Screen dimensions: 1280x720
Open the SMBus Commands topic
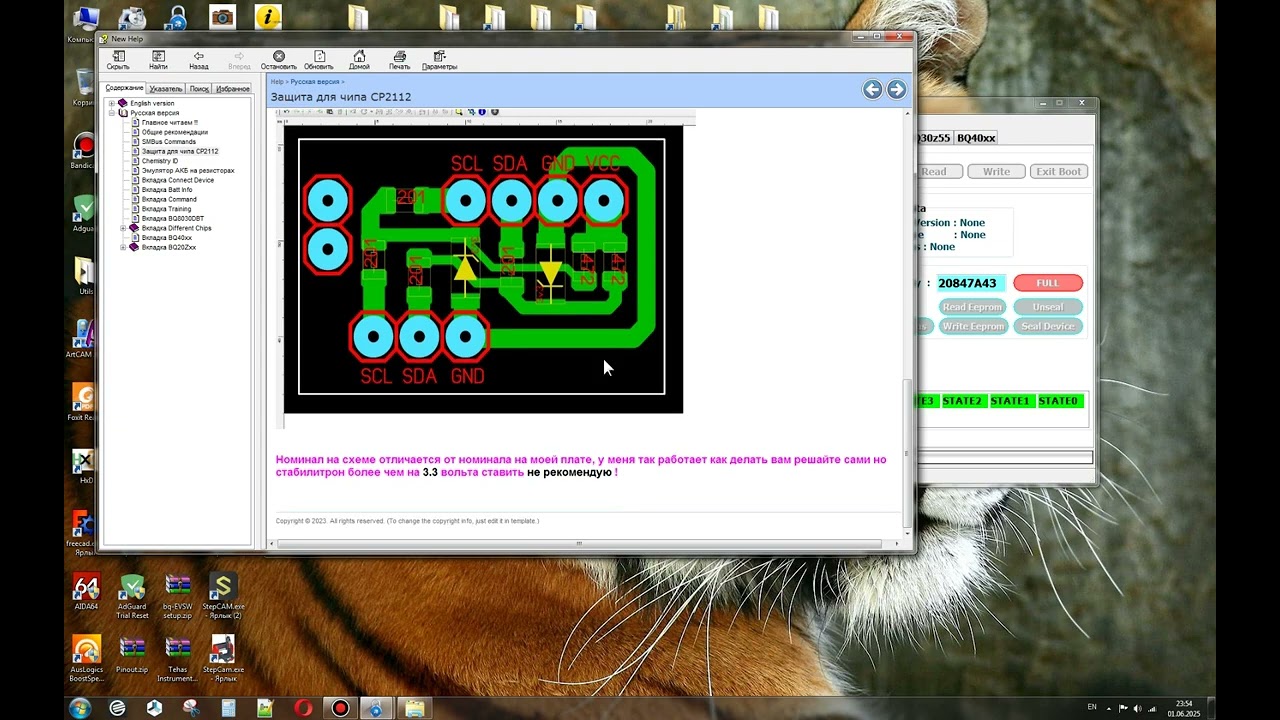pos(168,142)
